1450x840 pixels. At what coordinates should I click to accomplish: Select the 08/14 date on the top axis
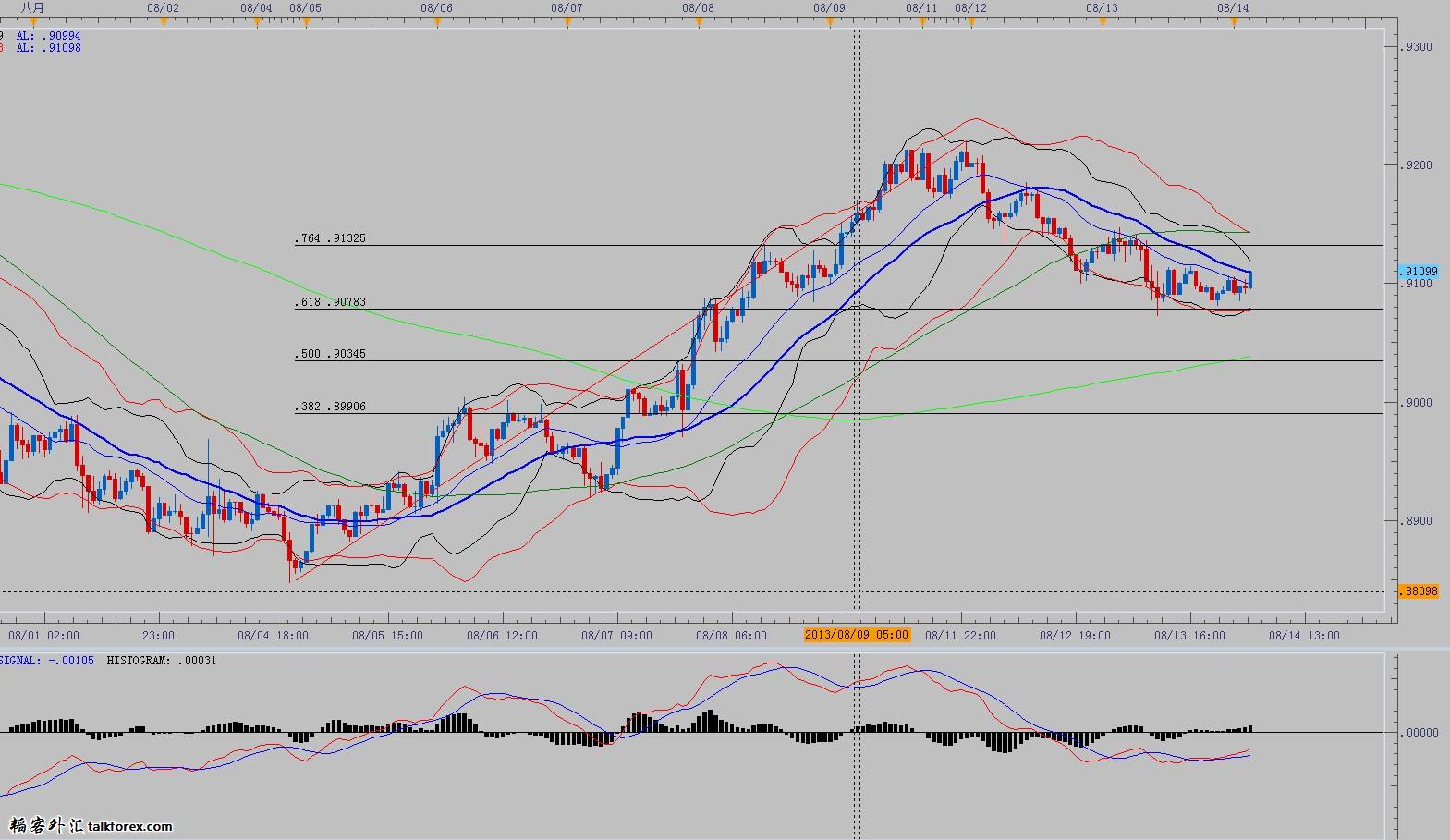click(1233, 7)
